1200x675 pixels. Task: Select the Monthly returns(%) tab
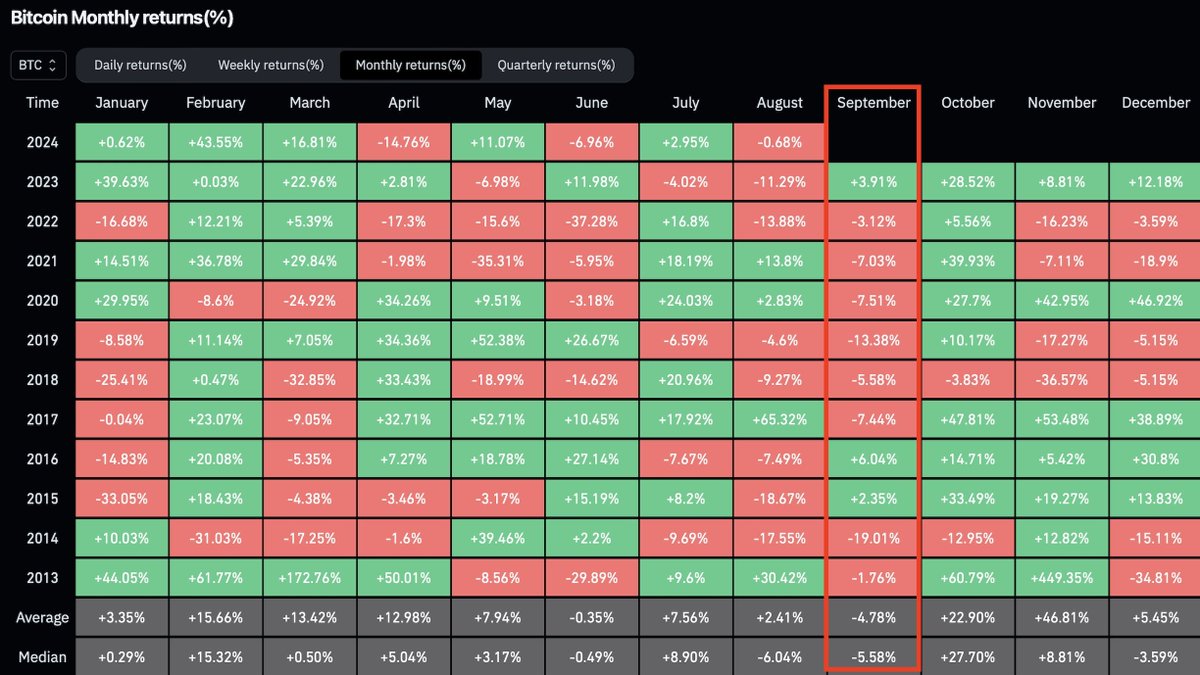point(411,64)
